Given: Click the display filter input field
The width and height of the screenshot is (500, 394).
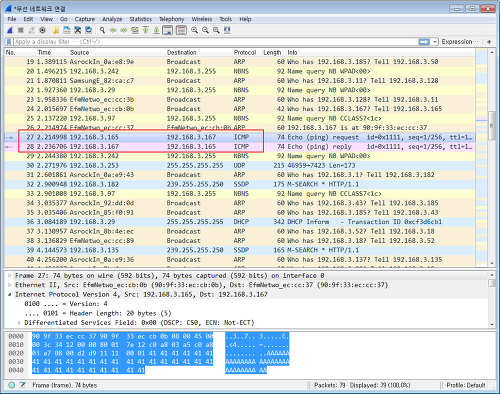Looking at the screenshot, I should 217,42.
